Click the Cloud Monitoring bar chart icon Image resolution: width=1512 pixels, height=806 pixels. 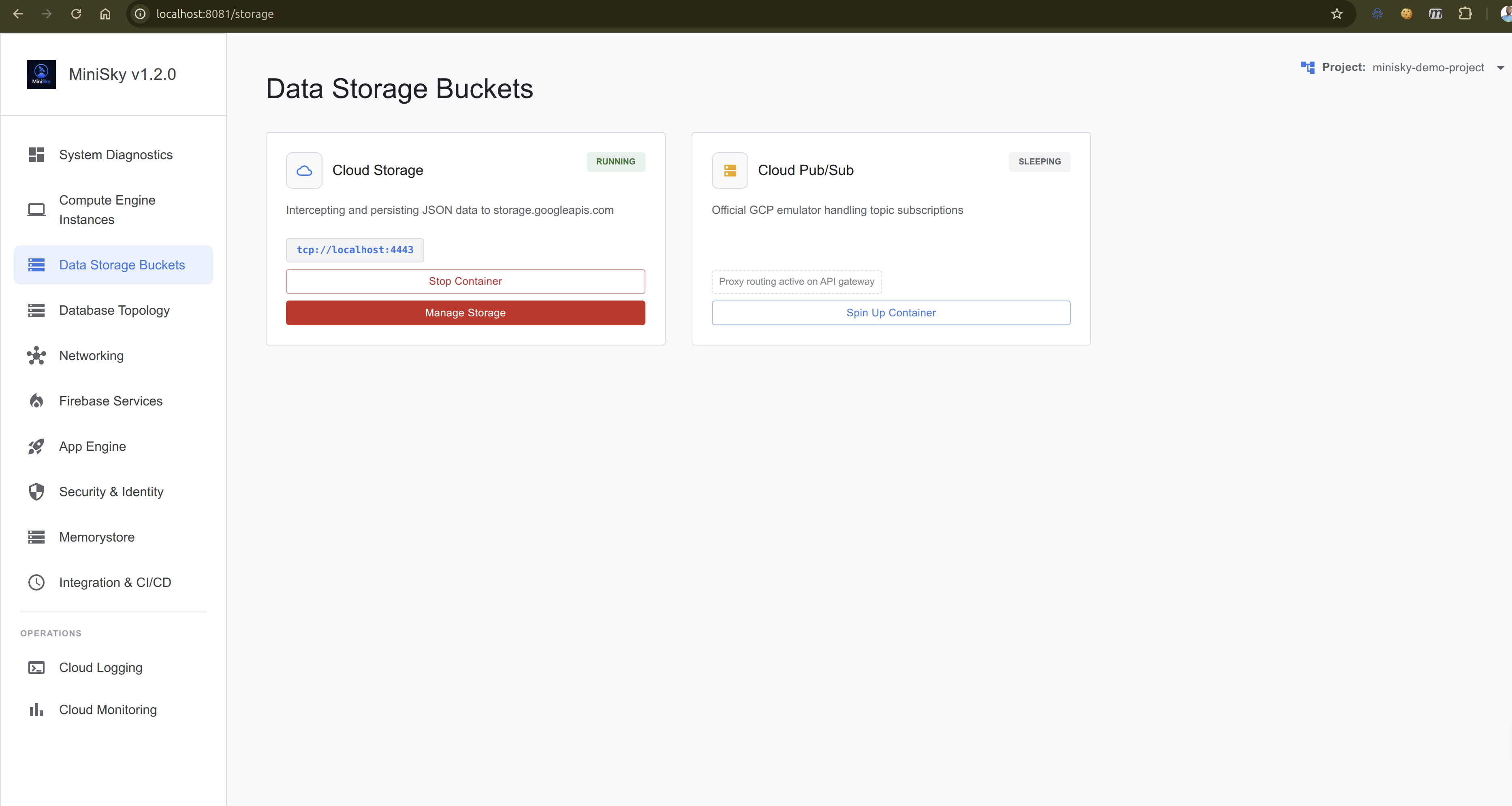click(36, 710)
